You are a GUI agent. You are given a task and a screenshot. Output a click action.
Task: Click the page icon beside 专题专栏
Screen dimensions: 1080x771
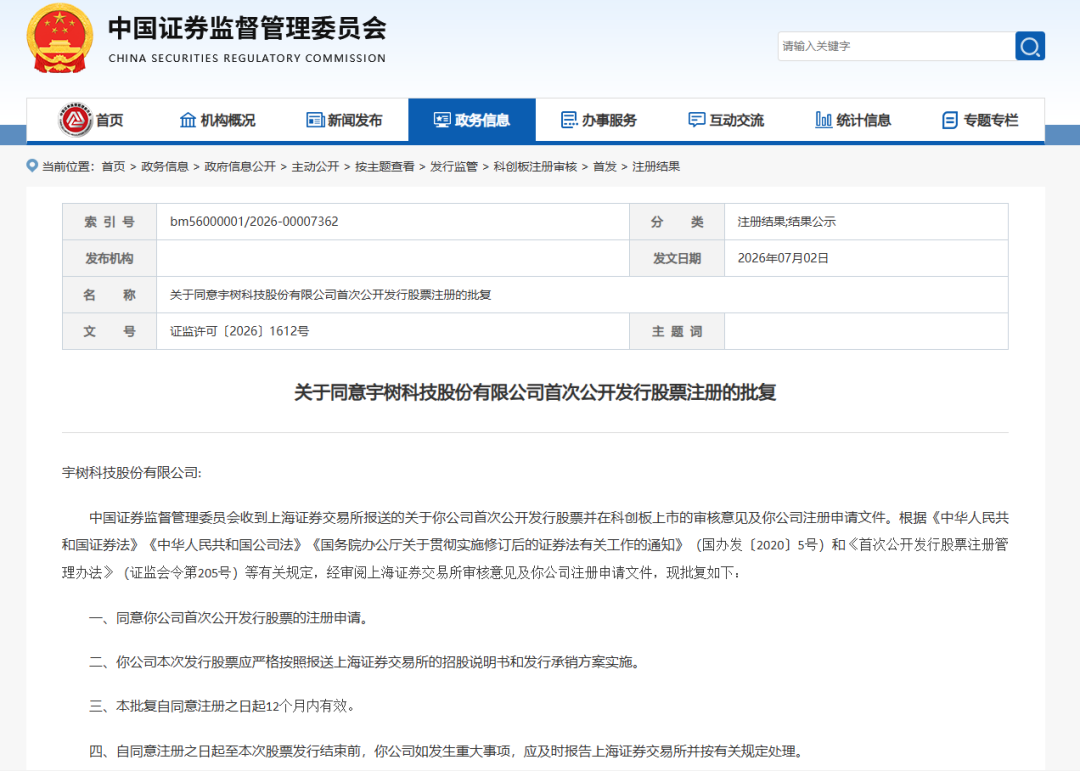tap(950, 120)
